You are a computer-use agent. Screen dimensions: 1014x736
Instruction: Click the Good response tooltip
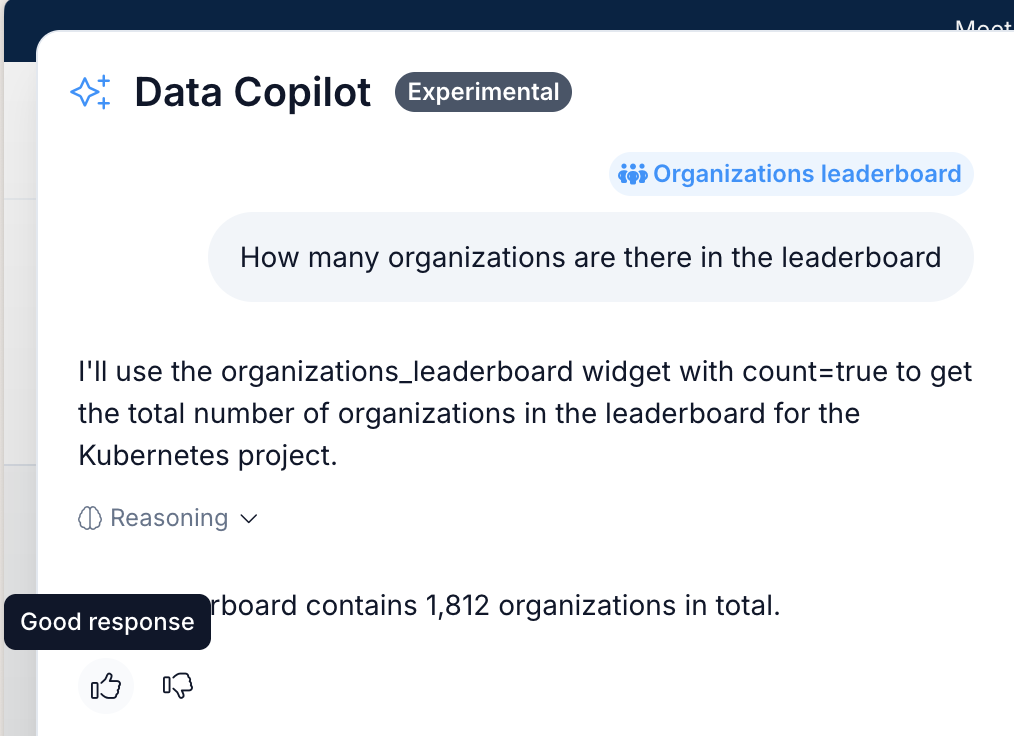pos(107,622)
